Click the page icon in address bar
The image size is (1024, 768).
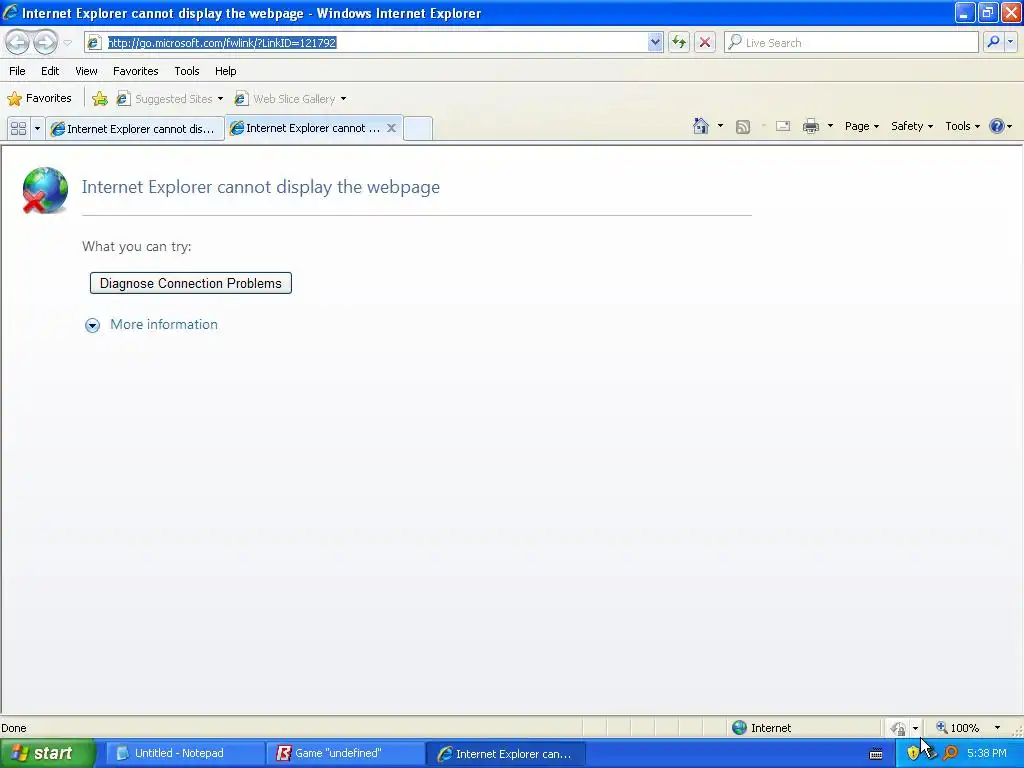94,42
